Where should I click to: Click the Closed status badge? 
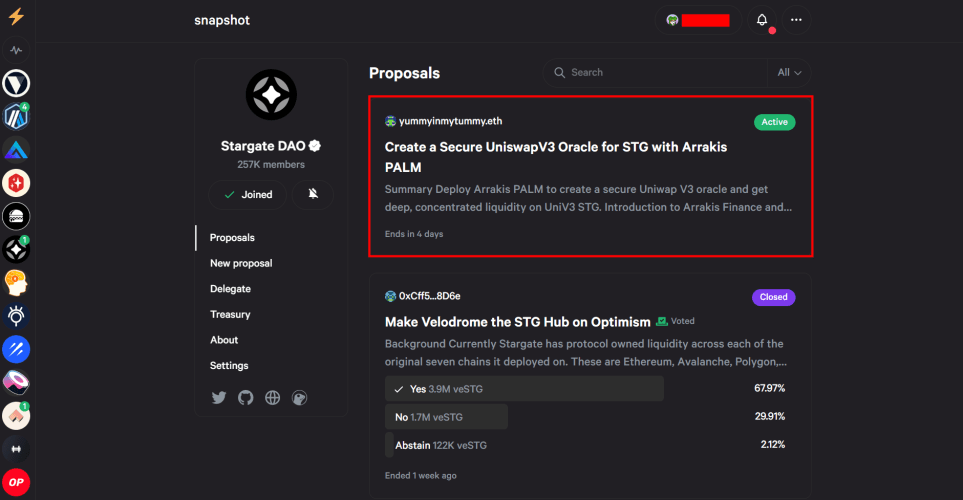[x=773, y=297]
